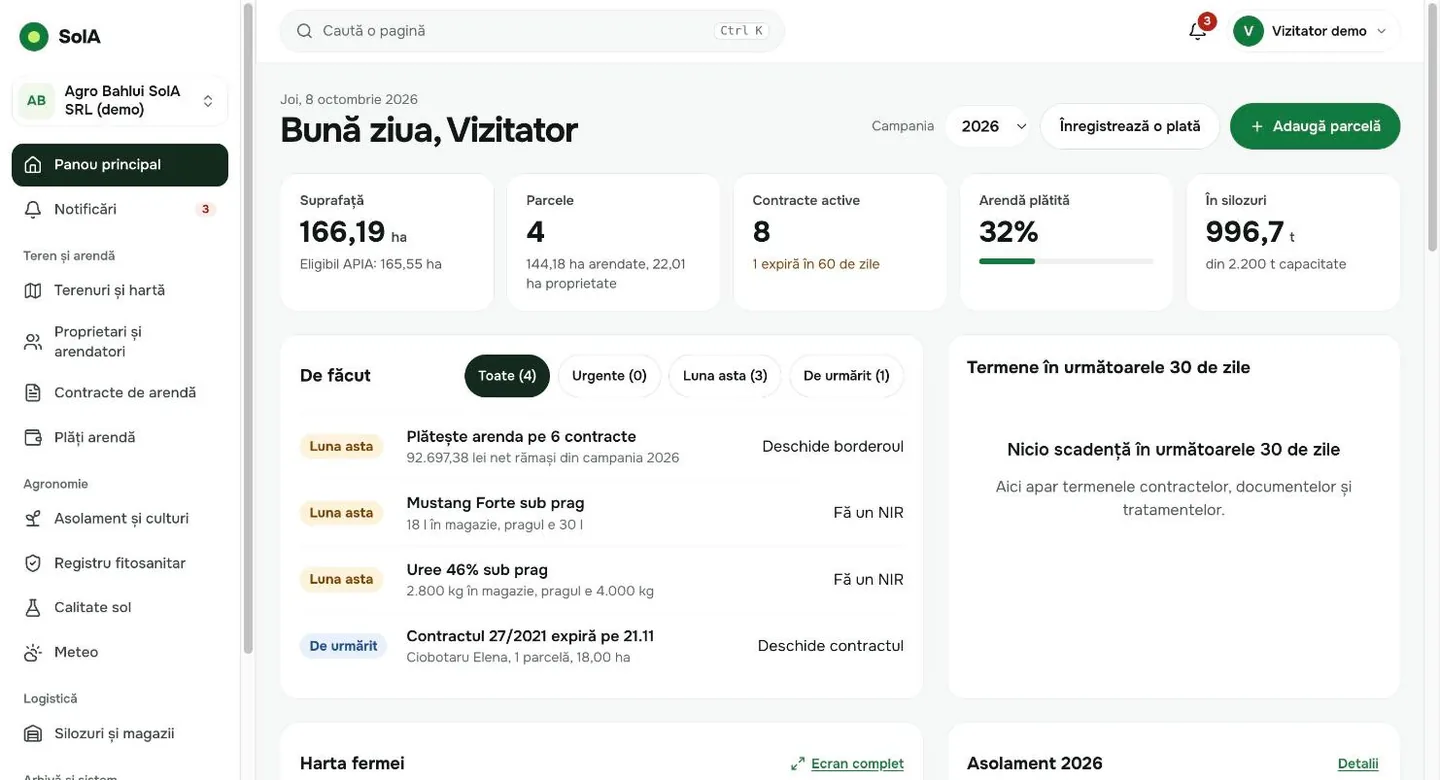The width and height of the screenshot is (1440, 780).
Task: Click the Silozuri și magazii warehouse icon
Action: coord(33,734)
